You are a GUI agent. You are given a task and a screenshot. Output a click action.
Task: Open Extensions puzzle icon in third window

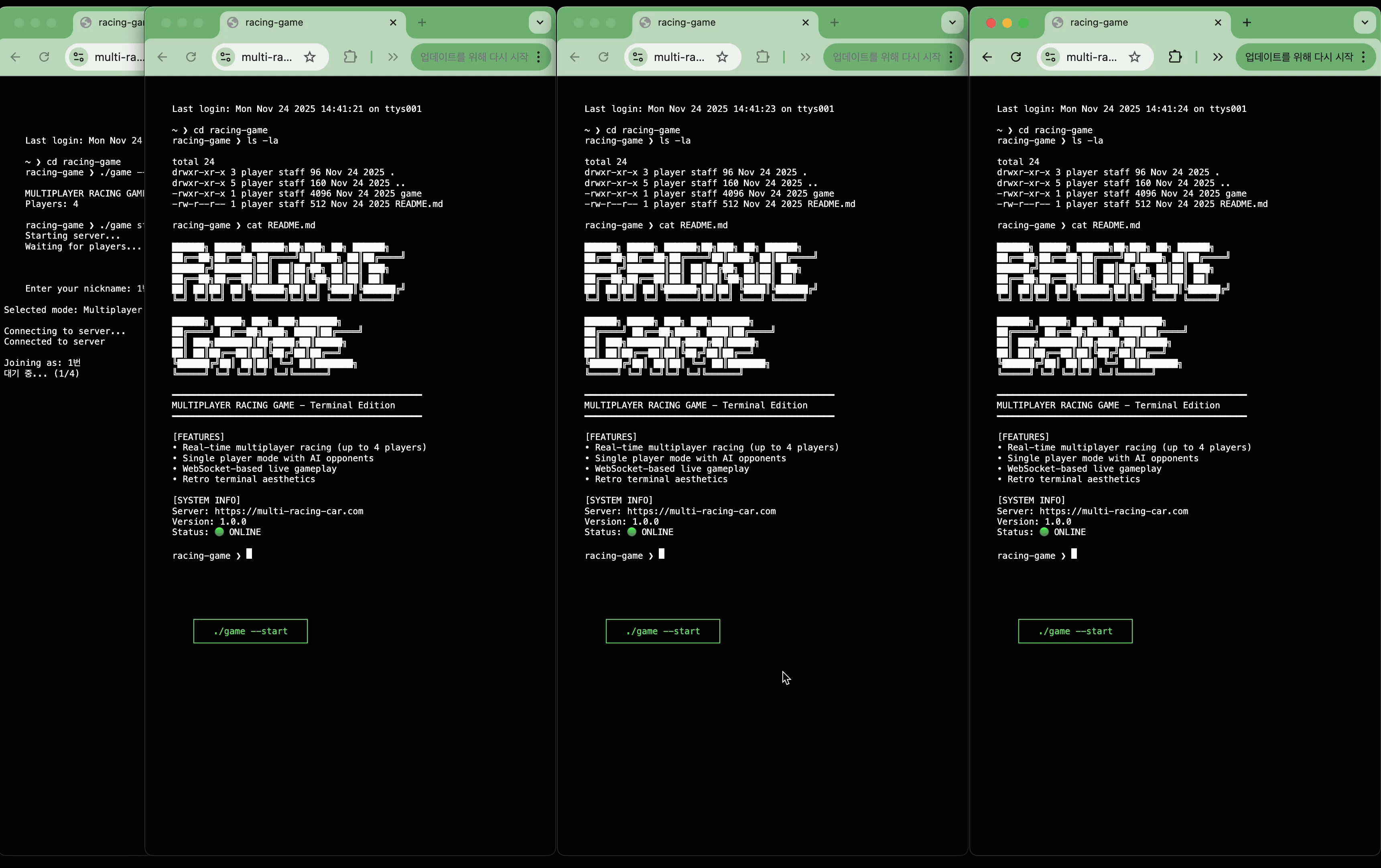tap(762, 57)
